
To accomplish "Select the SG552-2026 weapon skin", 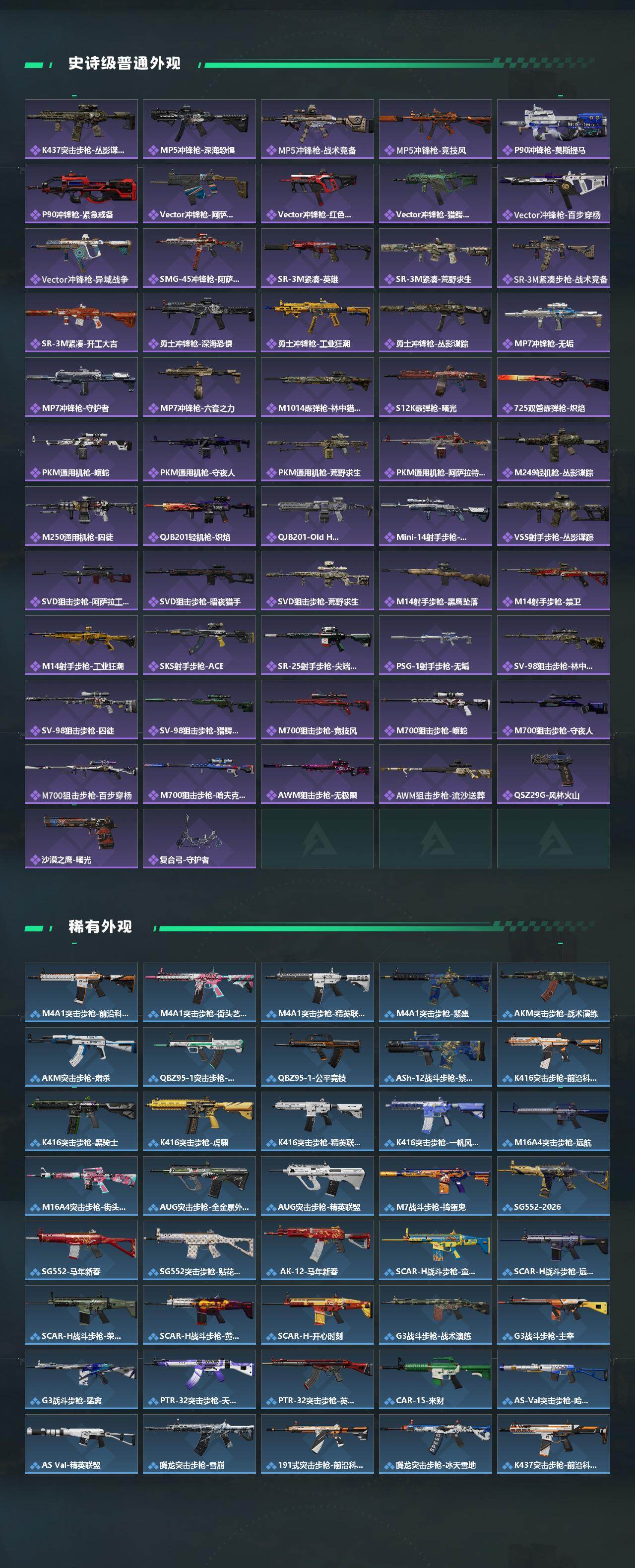I will [x=554, y=1186].
